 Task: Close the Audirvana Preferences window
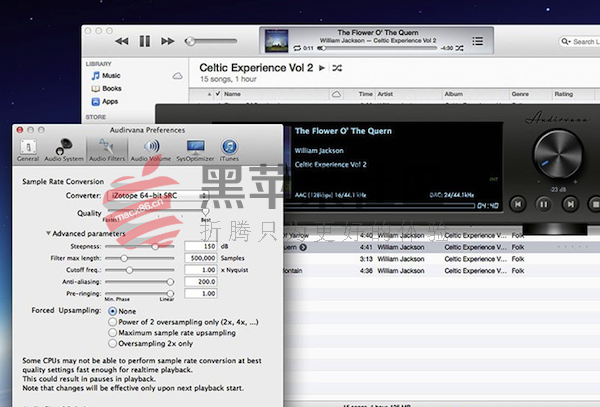tap(20, 130)
